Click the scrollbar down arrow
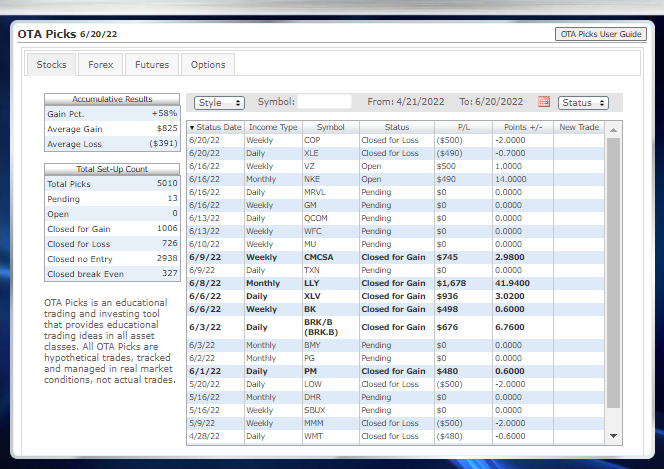 click(613, 436)
